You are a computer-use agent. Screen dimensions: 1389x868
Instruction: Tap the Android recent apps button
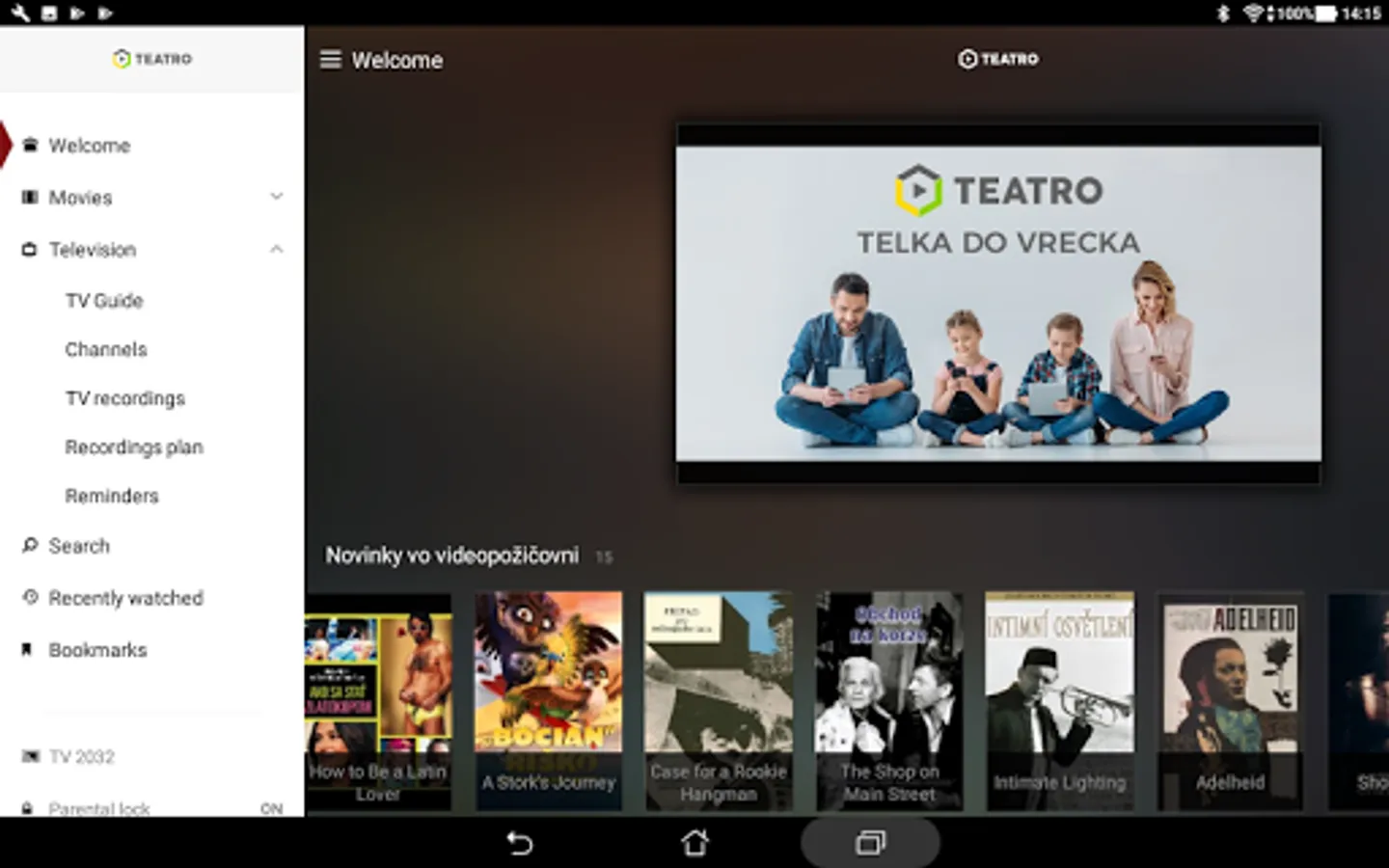pos(870,844)
